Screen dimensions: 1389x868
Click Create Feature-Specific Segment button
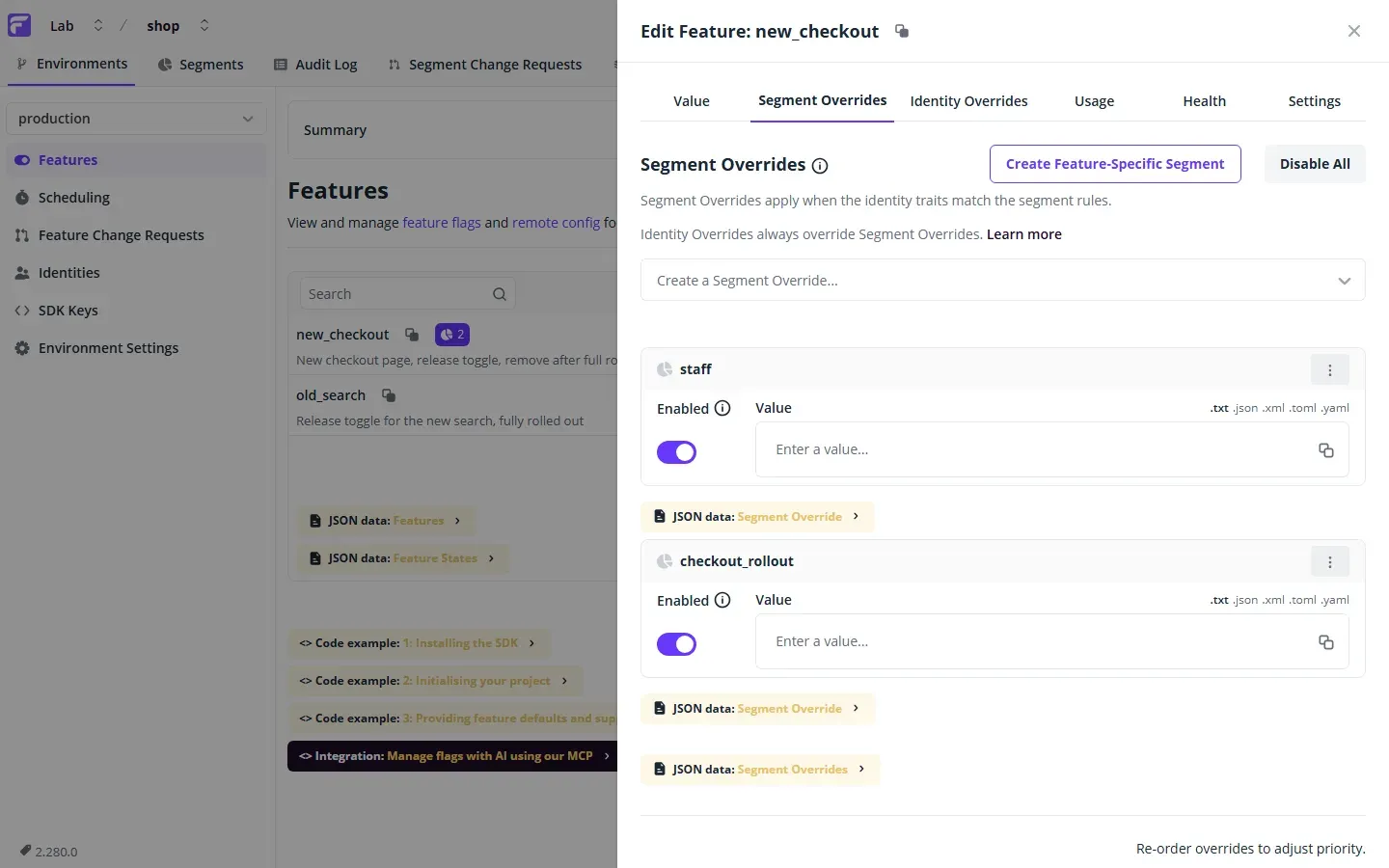pyautogui.click(x=1115, y=164)
